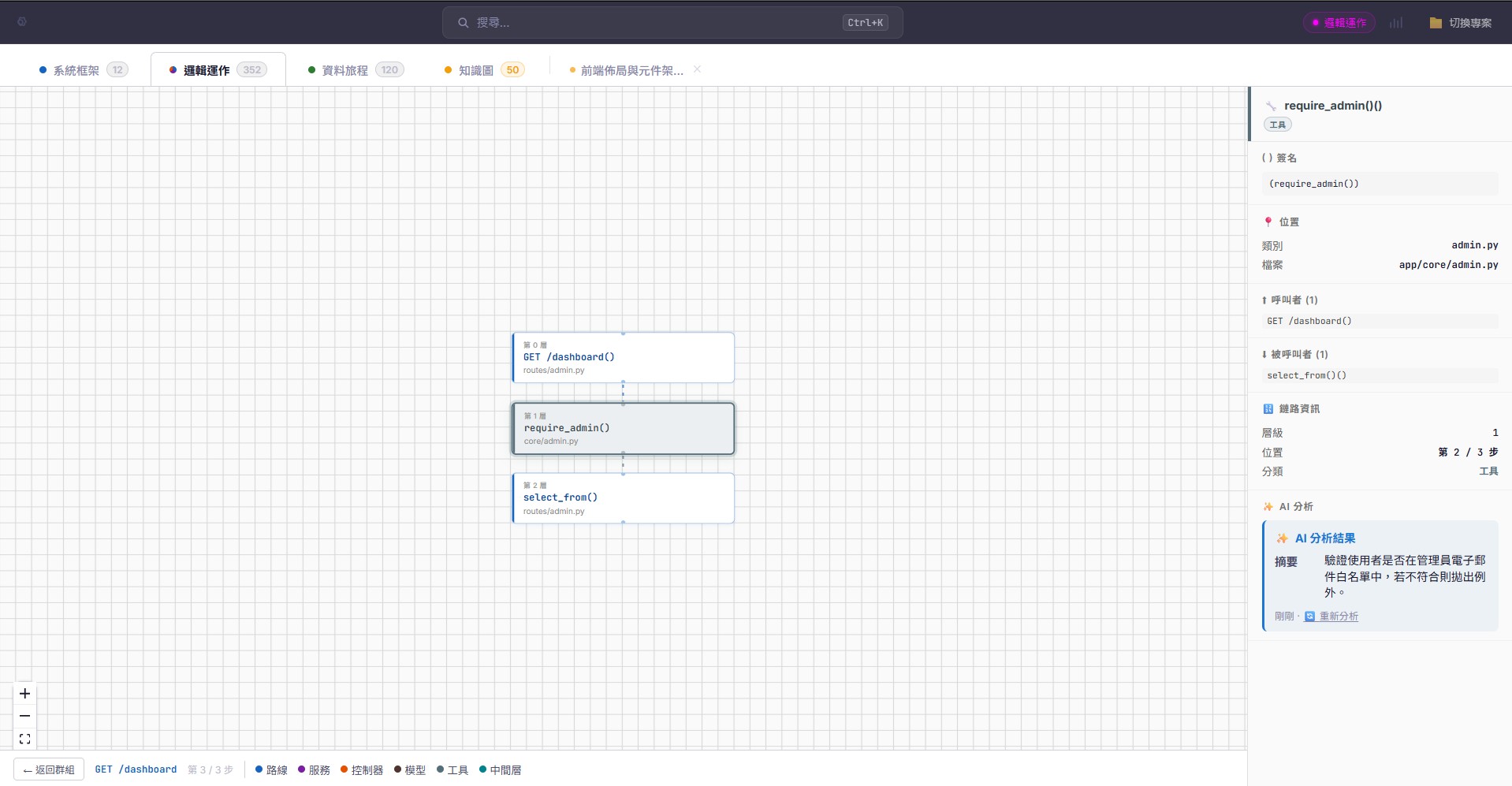Click the AI 分析 sparkle icon
1512x786 pixels.
coord(1268,507)
